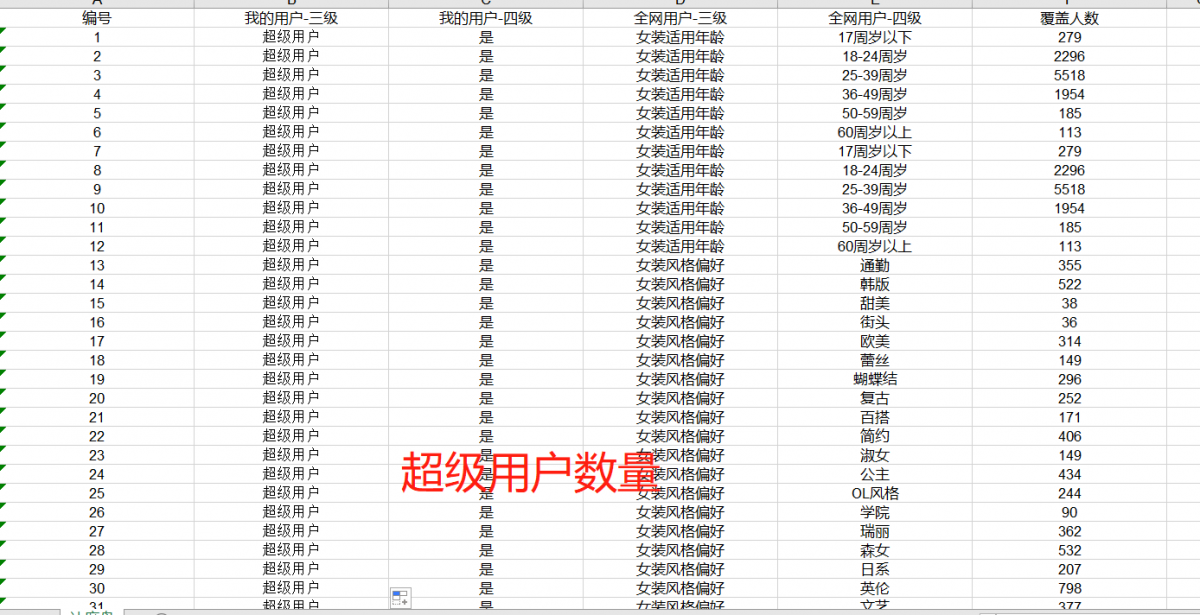
Task: Click the coverage value 406
Action: [1069, 436]
